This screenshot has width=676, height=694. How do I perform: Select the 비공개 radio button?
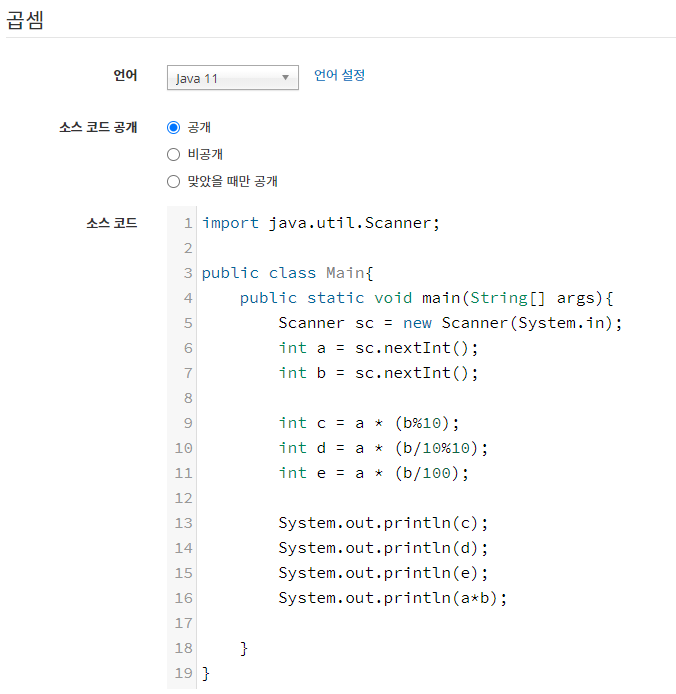coord(174,154)
